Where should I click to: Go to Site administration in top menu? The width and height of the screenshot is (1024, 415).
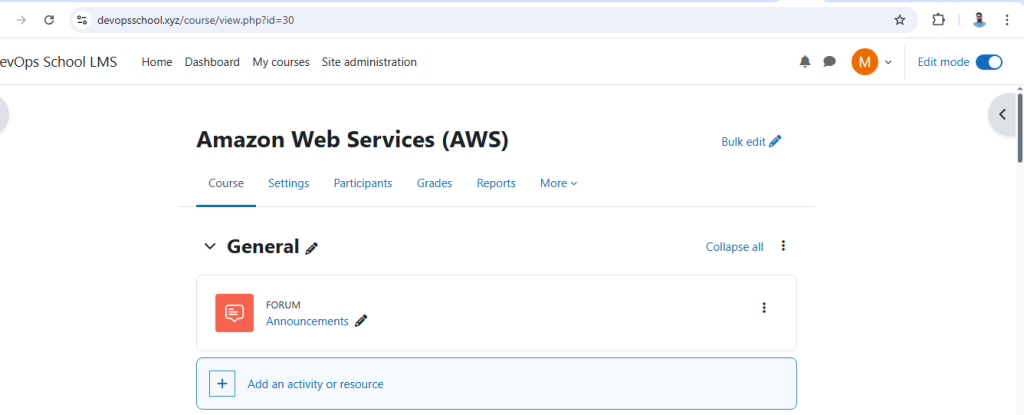[369, 62]
